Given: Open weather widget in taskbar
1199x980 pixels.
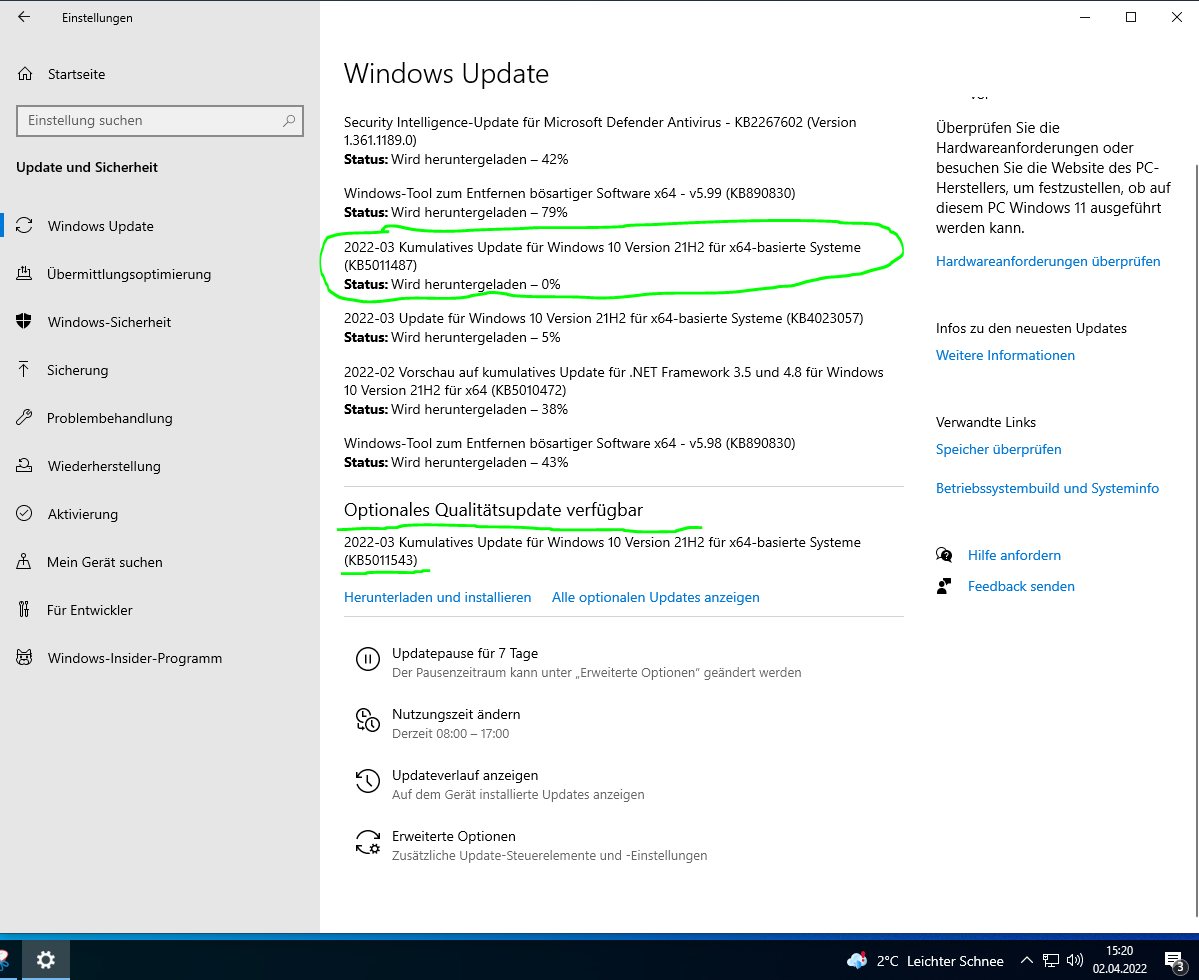Looking at the screenshot, I should pos(925,961).
